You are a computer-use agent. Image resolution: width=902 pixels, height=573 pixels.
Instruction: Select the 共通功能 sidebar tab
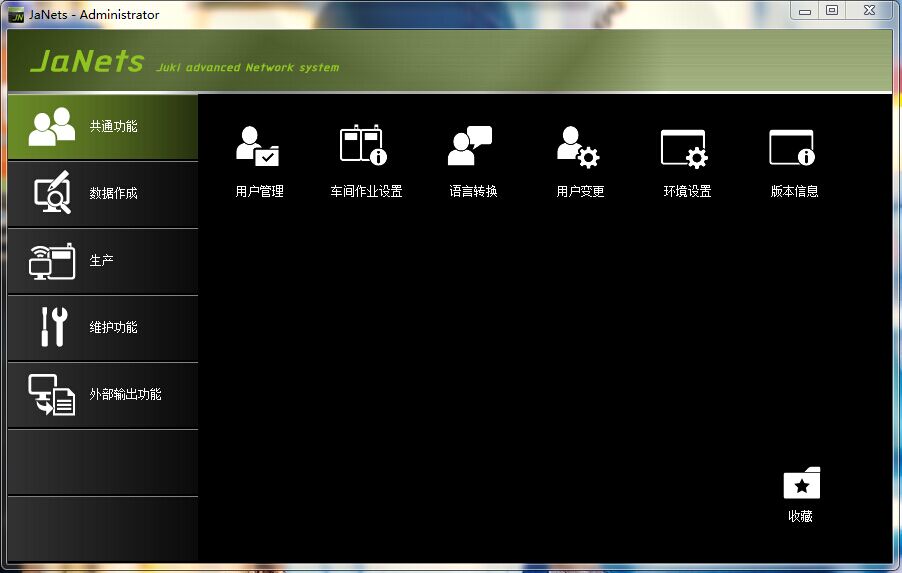coord(103,127)
